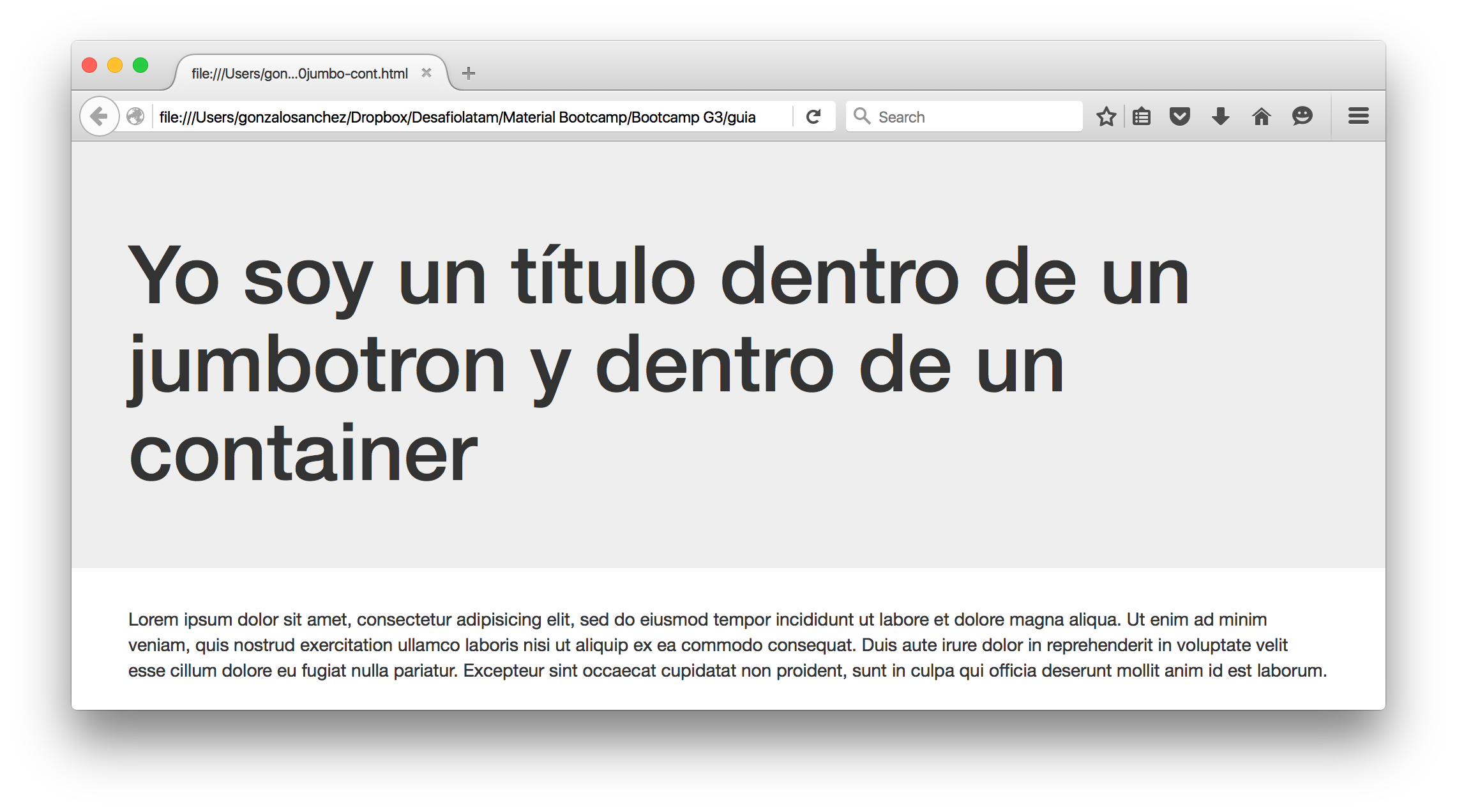Open the Hello smiley chat icon
The image size is (1457, 812).
(1302, 116)
